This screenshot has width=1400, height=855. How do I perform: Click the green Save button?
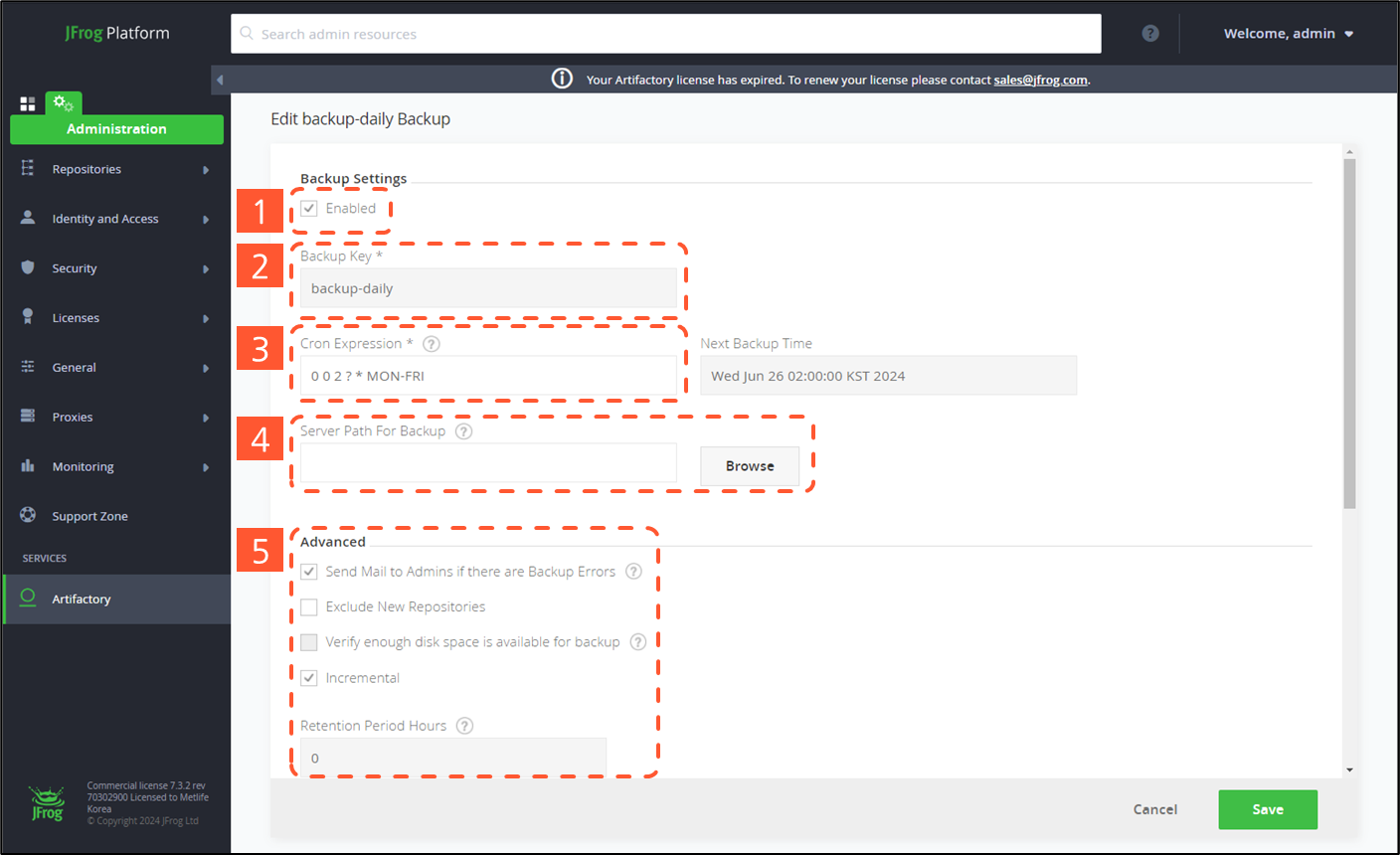(x=1267, y=809)
